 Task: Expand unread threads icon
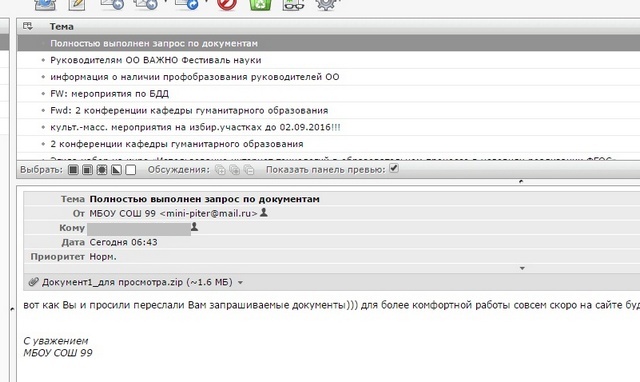click(x=234, y=170)
